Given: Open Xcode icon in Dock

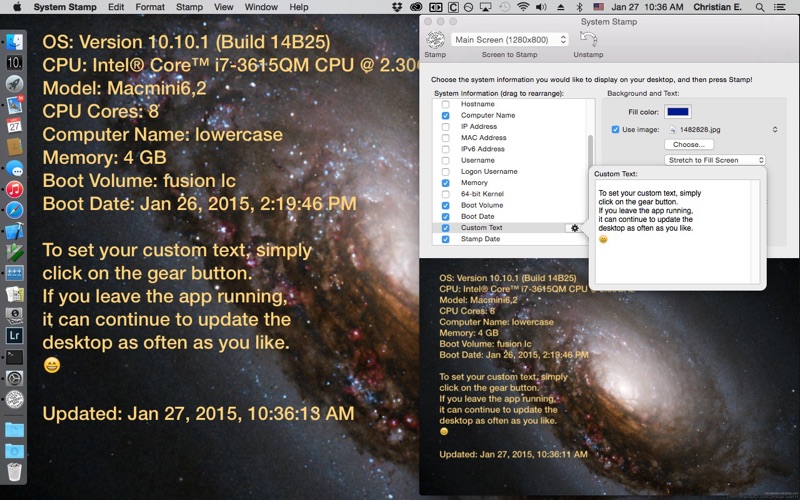Looking at the screenshot, I should [14, 231].
